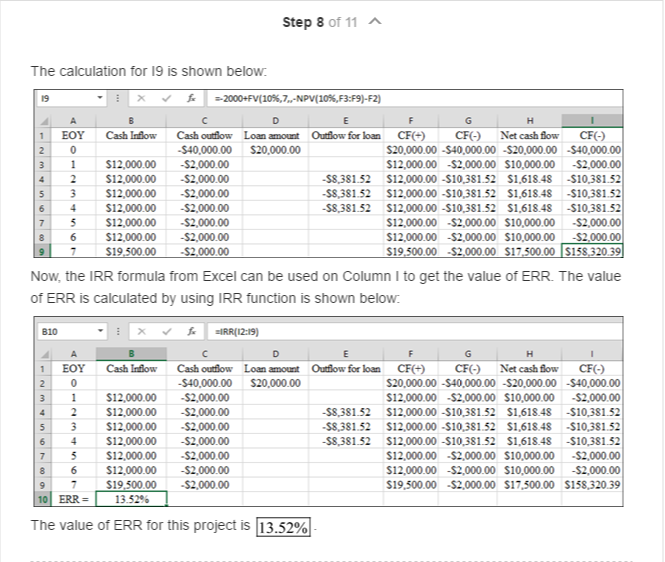665x562 pixels.
Task: Select column A header in upper spreadsheet
Action: click(73, 121)
